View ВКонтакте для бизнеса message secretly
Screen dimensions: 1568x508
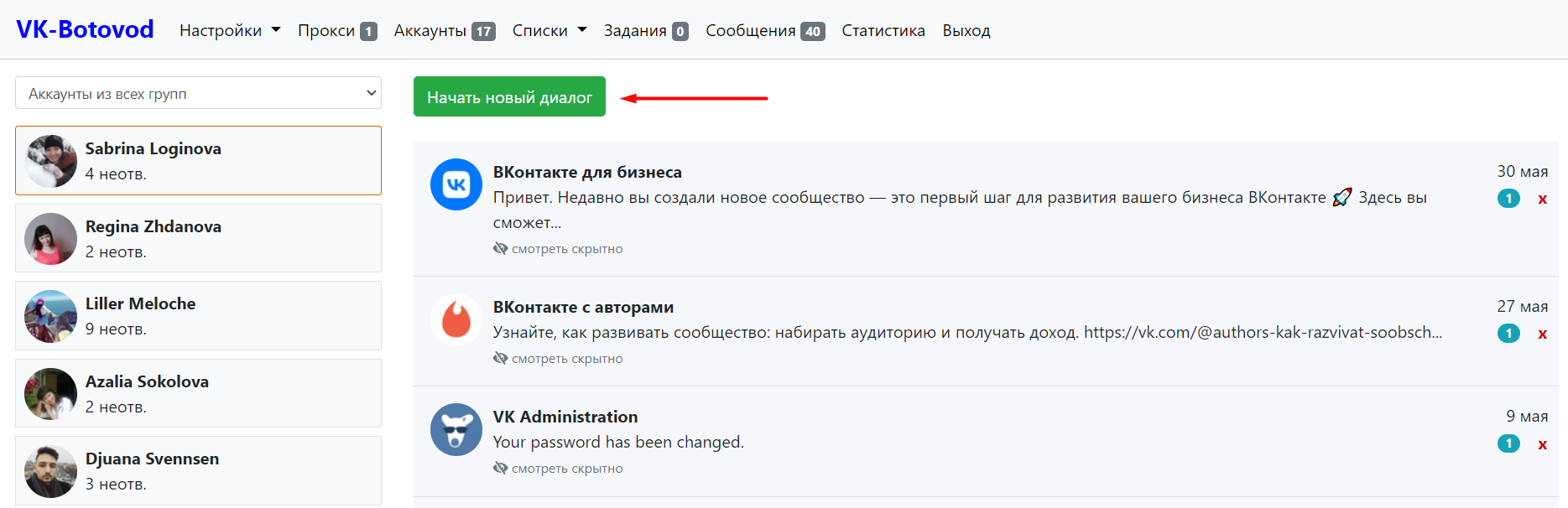coord(558,248)
